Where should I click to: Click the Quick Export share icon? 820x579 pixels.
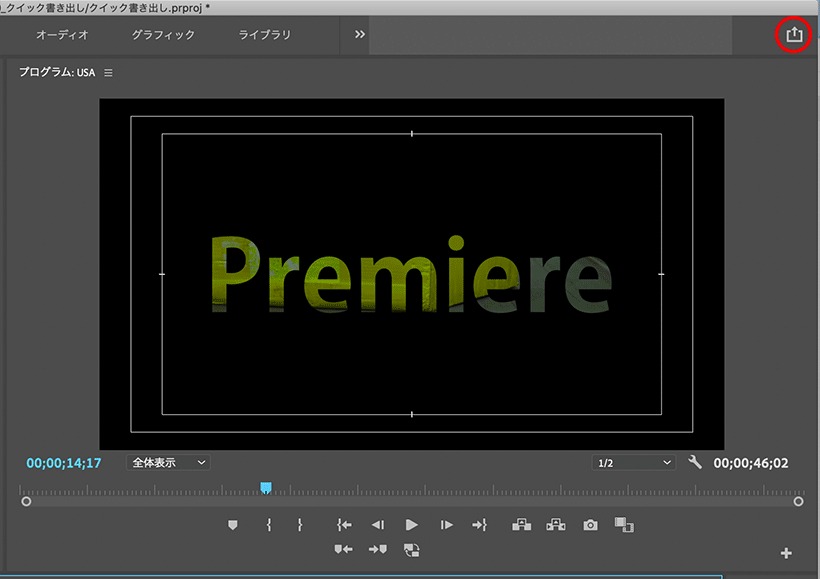point(794,35)
